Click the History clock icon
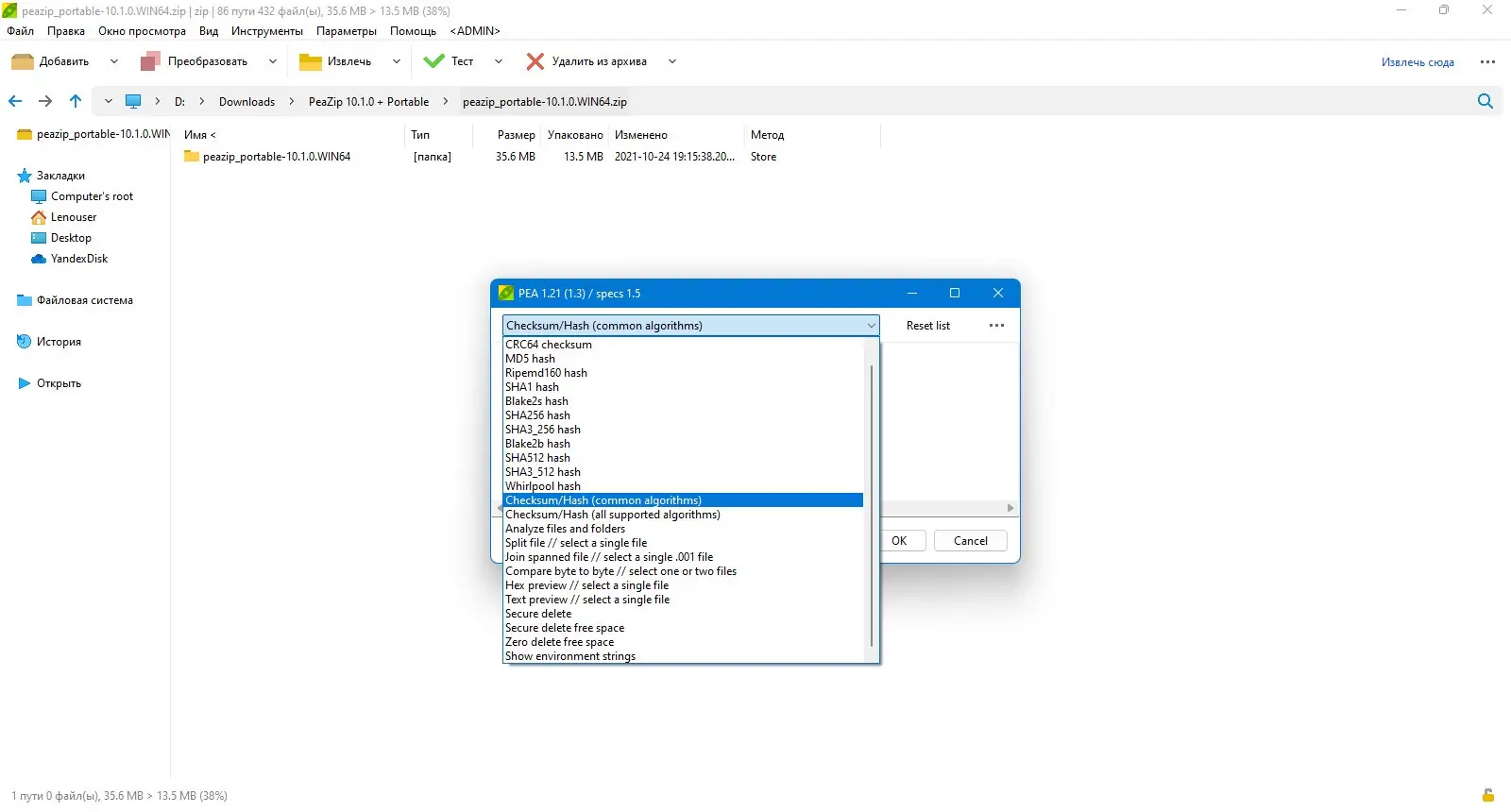Viewport: 1511px width, 812px height. [25, 342]
